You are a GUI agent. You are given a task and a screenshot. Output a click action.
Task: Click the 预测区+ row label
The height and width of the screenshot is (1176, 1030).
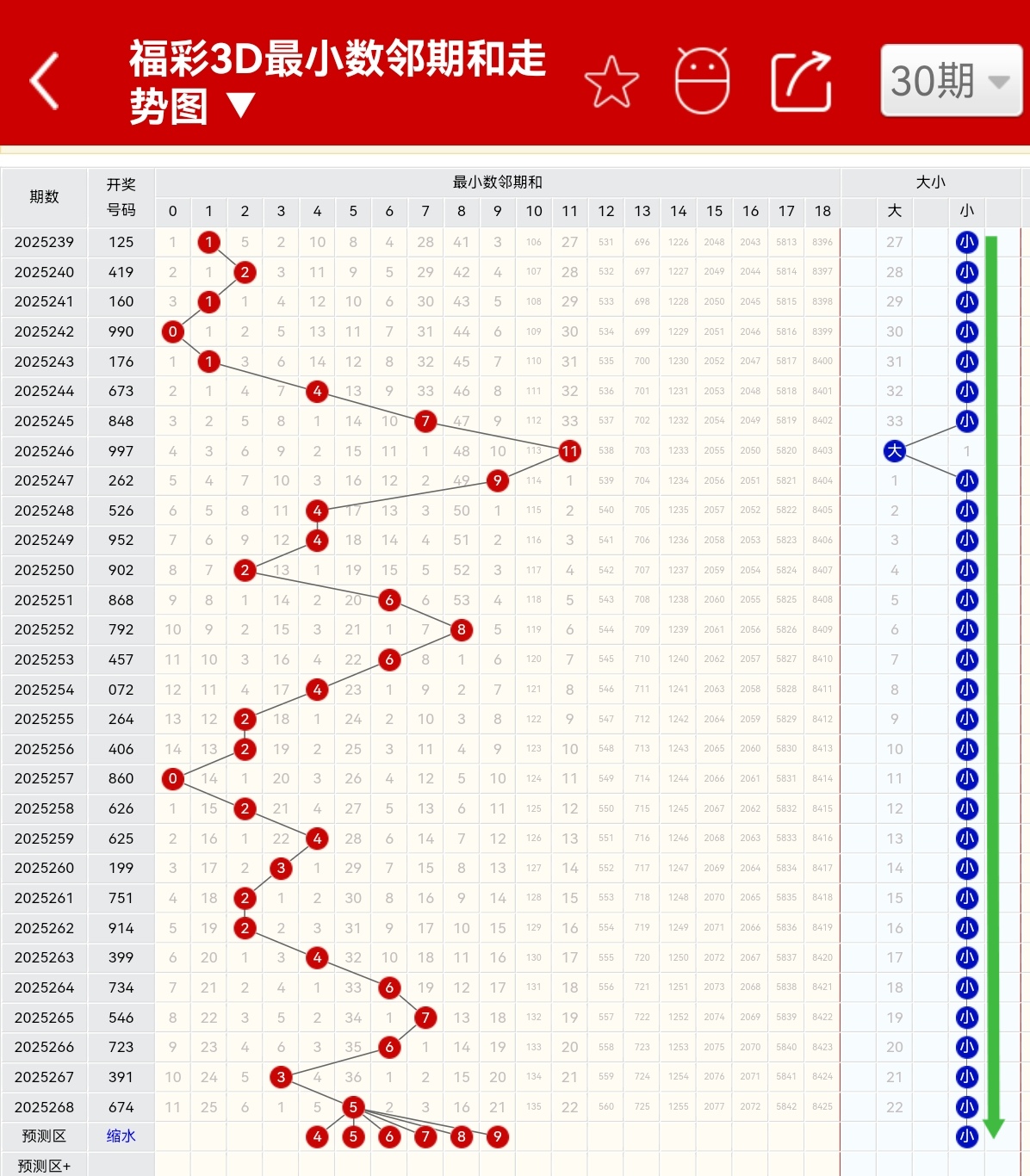[x=44, y=1166]
